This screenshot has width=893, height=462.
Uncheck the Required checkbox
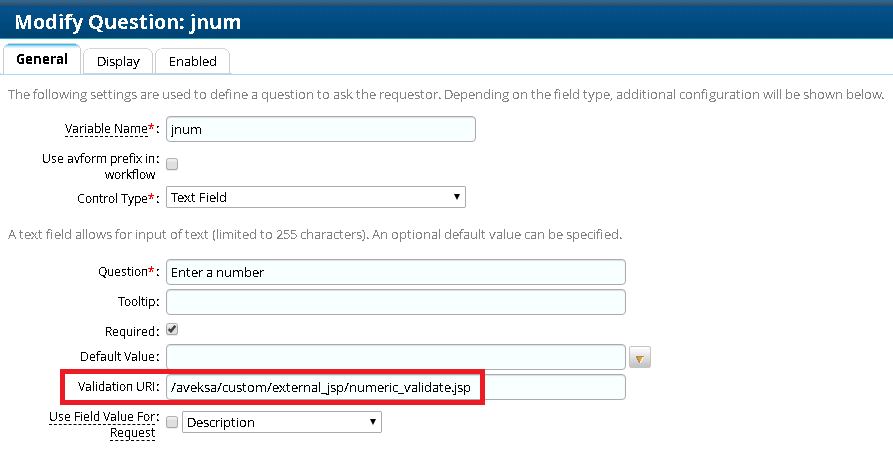click(172, 329)
